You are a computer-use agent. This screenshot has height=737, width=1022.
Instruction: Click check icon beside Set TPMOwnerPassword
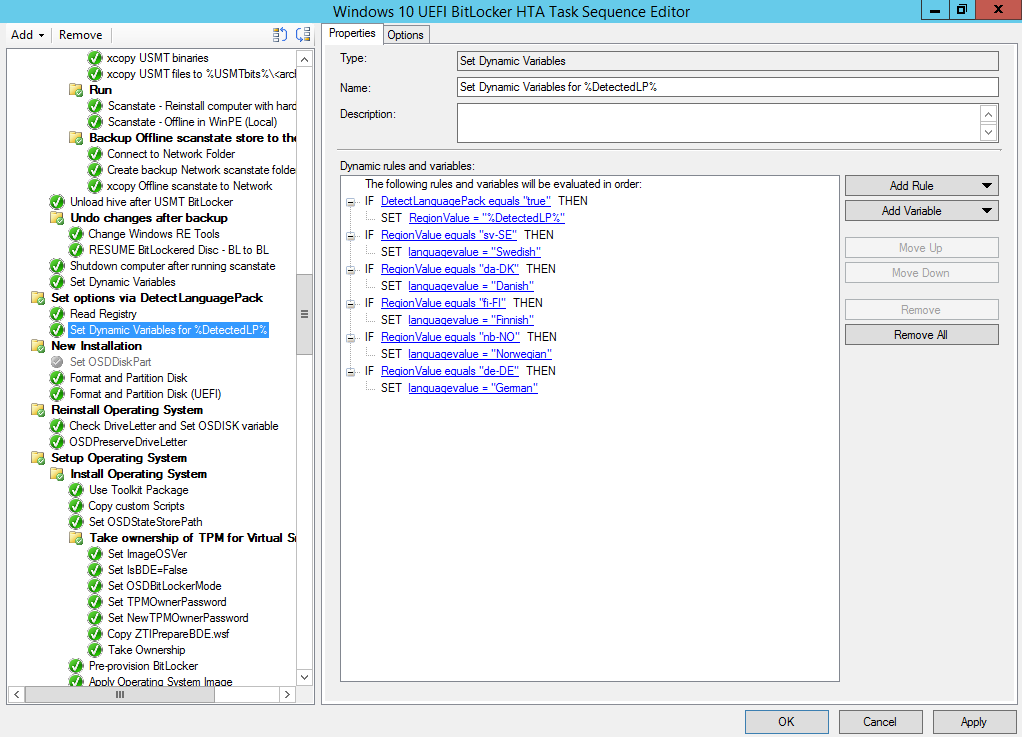[95, 602]
